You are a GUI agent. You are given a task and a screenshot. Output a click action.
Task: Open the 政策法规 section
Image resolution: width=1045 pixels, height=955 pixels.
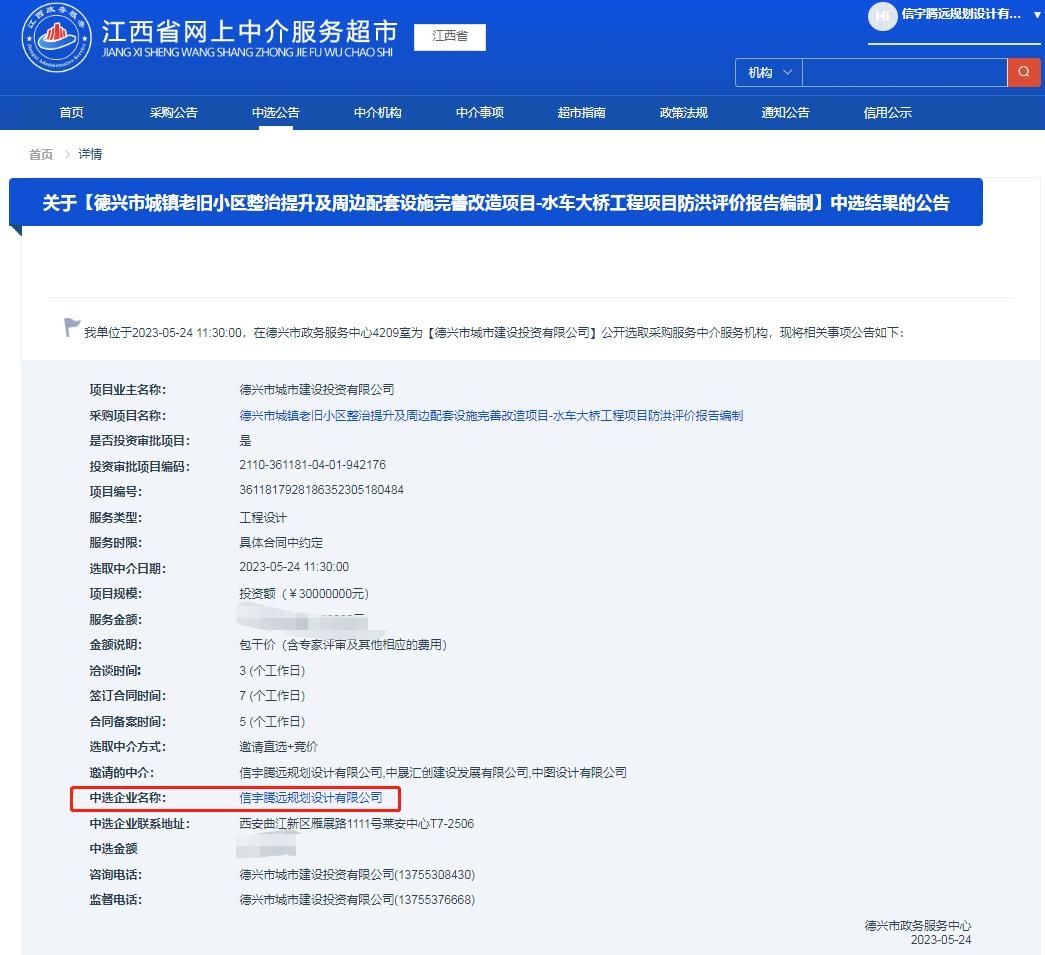683,113
